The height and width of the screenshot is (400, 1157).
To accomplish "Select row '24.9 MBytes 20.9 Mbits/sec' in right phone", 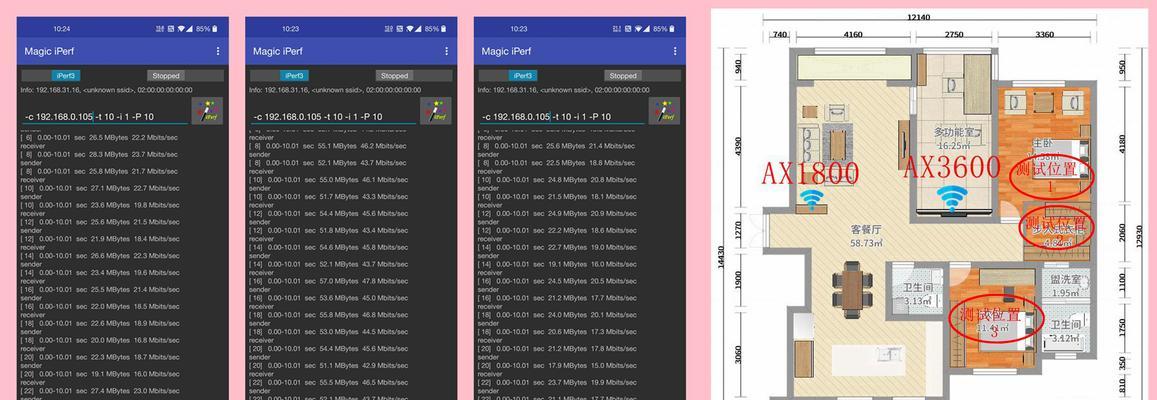I will [x=558, y=214].
